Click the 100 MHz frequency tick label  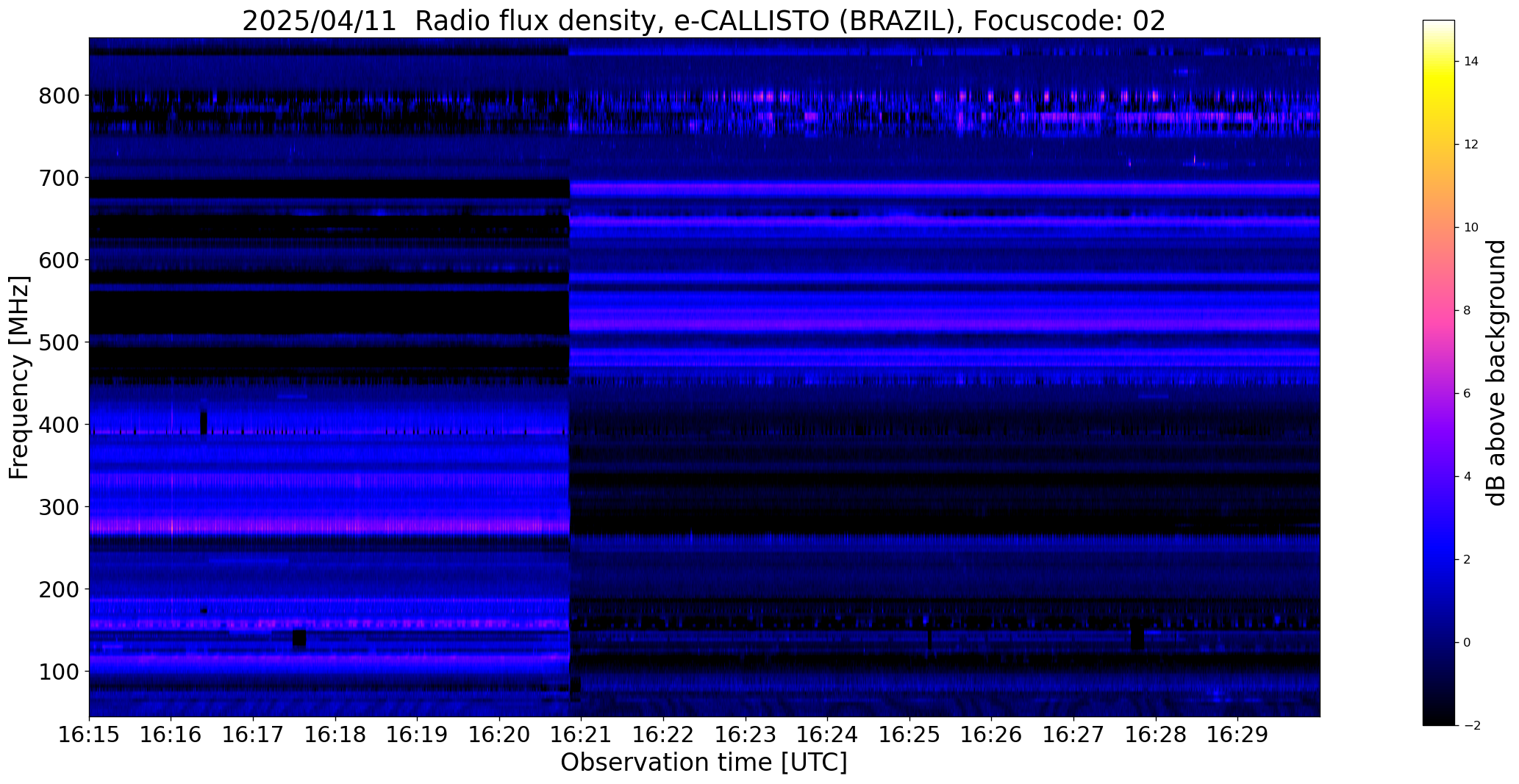pos(58,672)
